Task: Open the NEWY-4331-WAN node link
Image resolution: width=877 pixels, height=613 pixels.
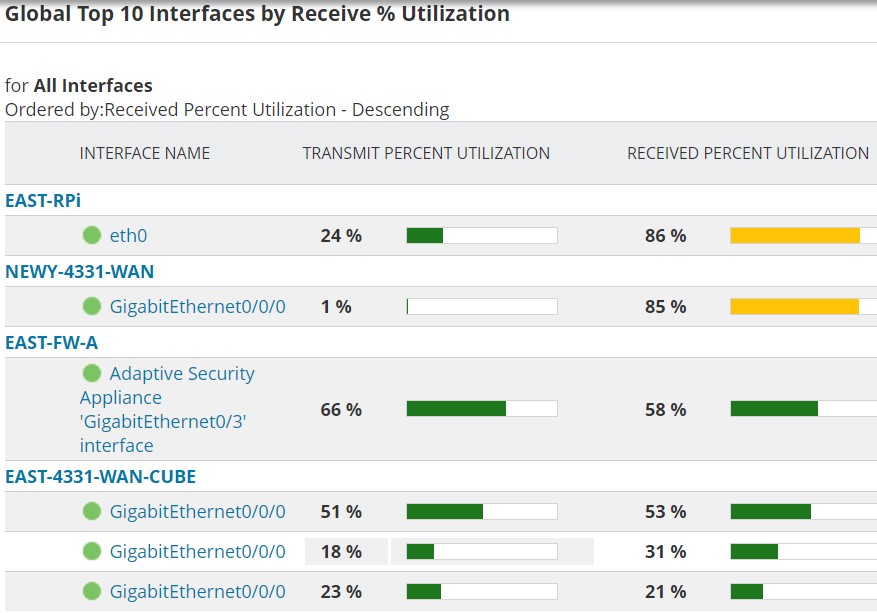Action: coord(79,271)
